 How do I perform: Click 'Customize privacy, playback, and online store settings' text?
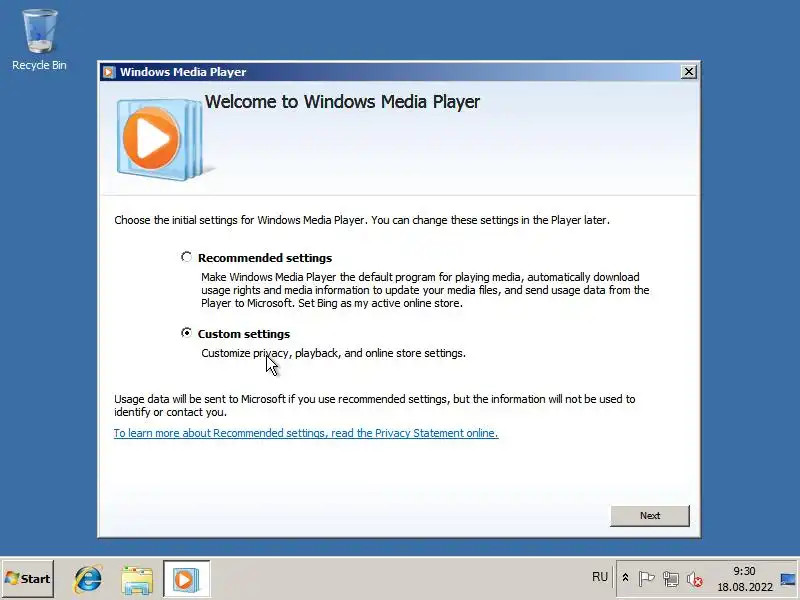333,353
